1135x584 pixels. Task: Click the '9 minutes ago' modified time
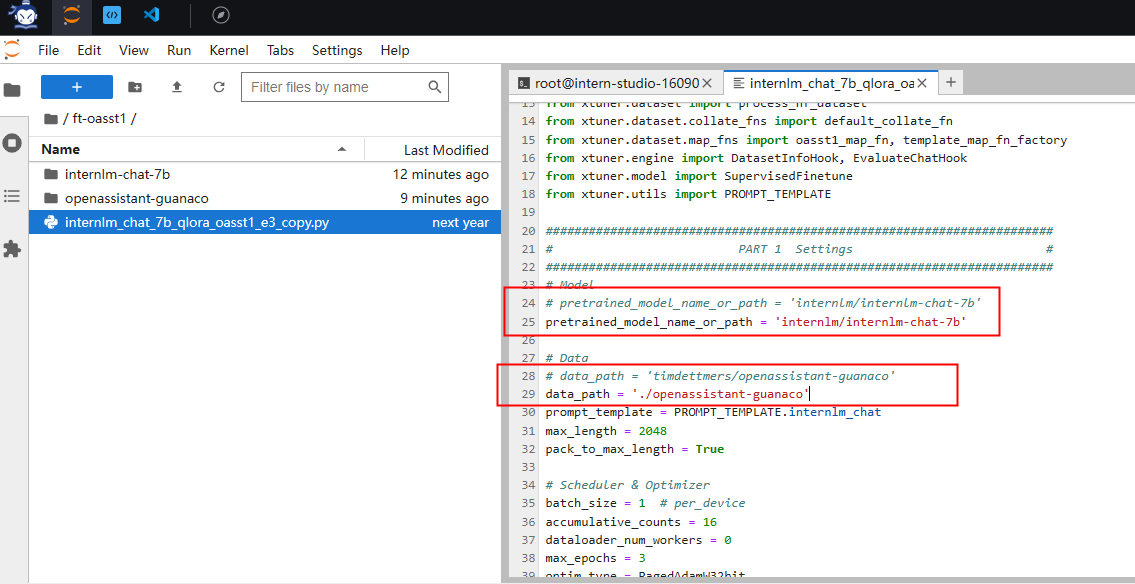click(444, 198)
